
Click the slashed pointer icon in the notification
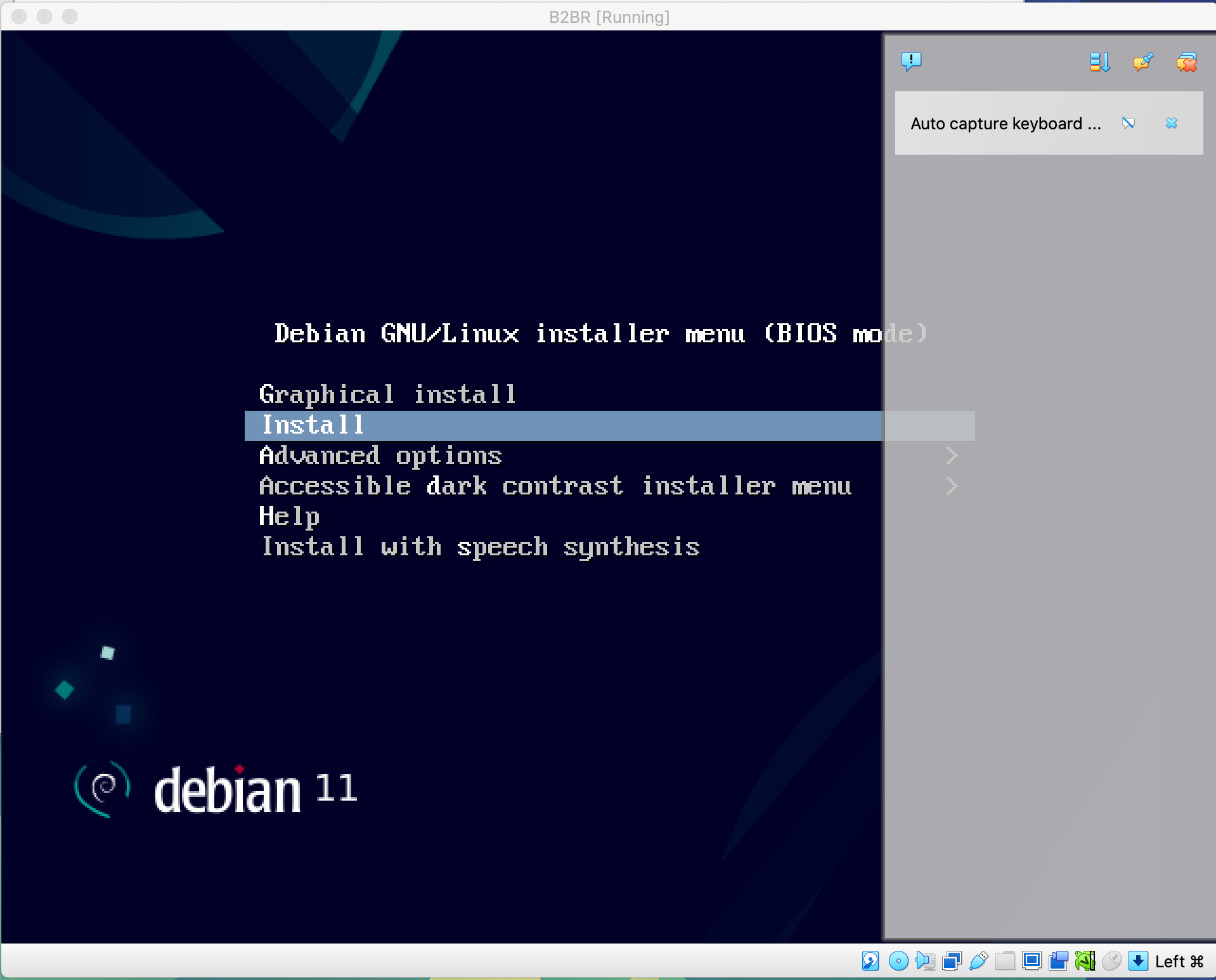tap(1129, 124)
